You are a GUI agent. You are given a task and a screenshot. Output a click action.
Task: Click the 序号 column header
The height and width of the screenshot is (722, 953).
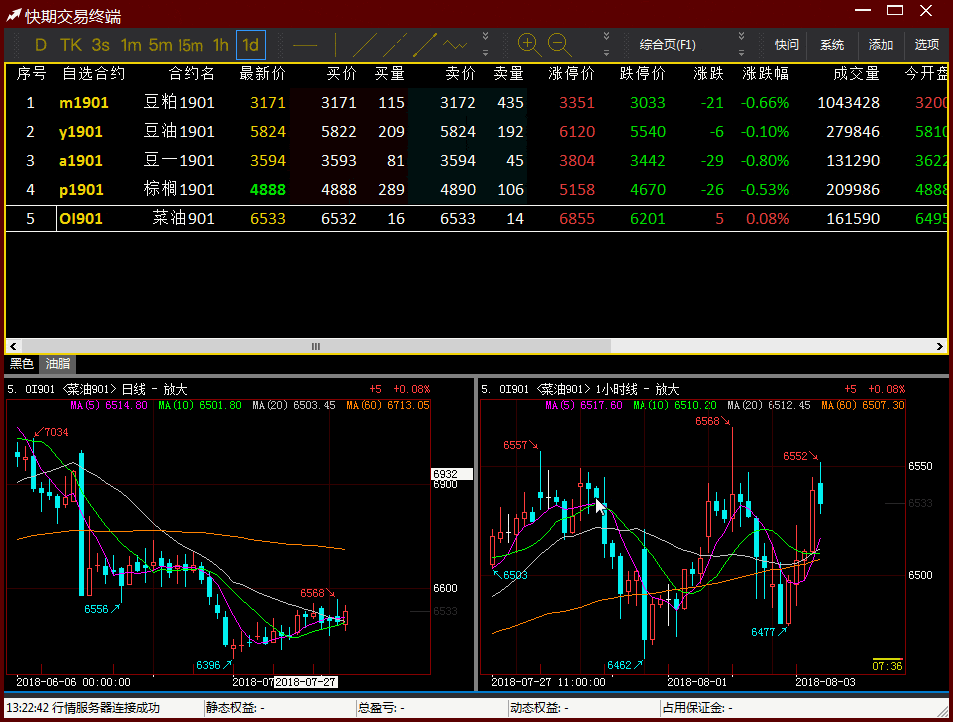click(x=31, y=74)
